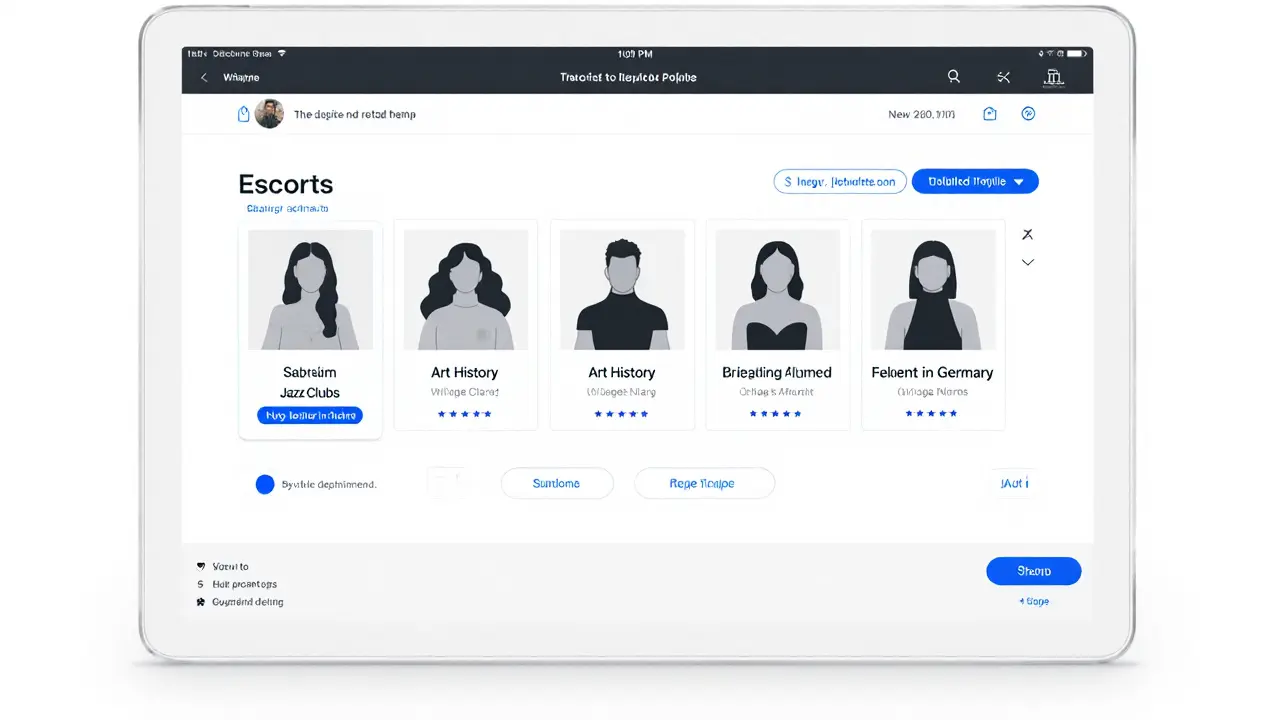Select the "Rege" pill tab
Screen dimensions: 1280x720
[703, 483]
